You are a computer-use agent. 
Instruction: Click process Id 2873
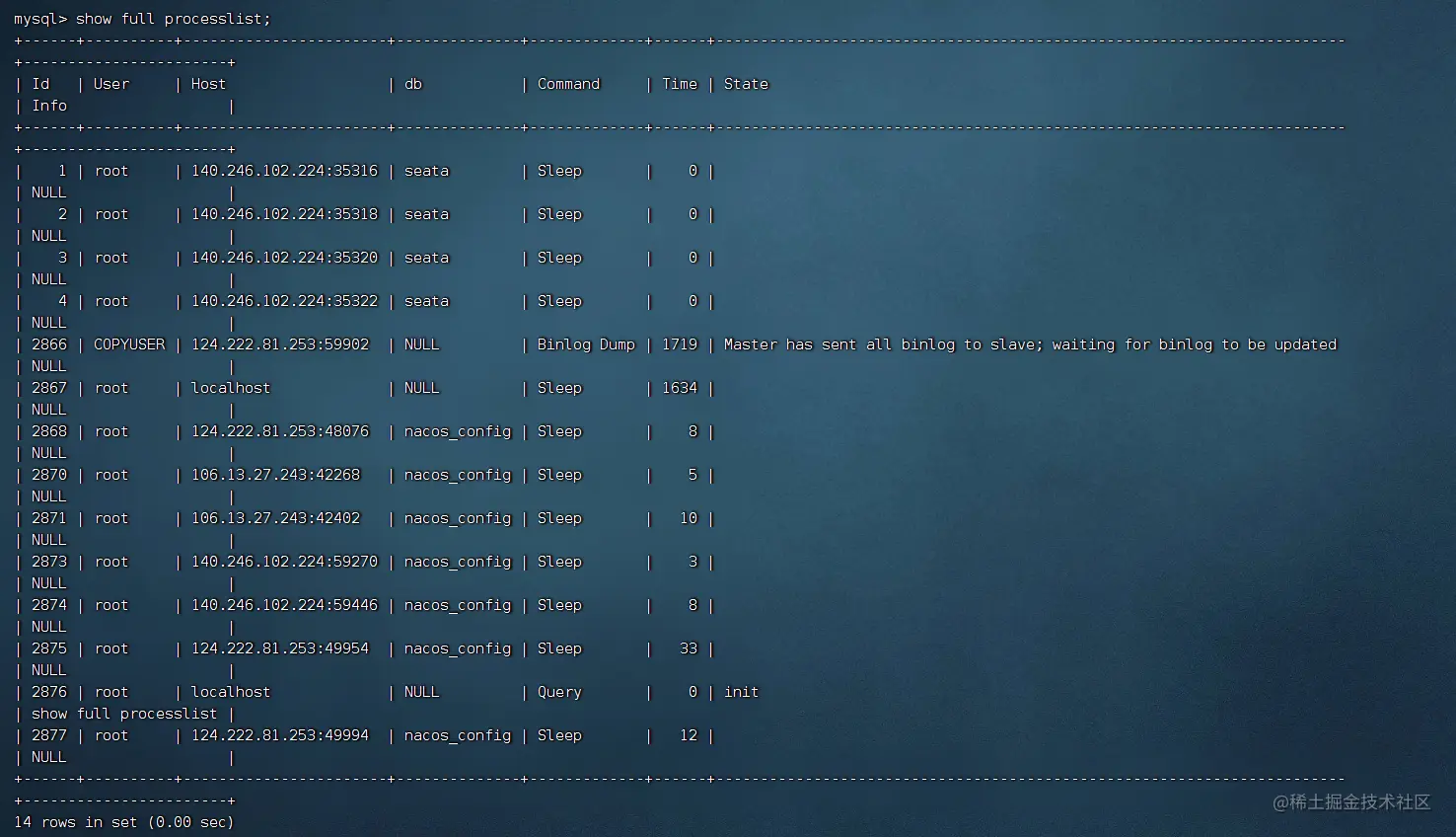49,562
